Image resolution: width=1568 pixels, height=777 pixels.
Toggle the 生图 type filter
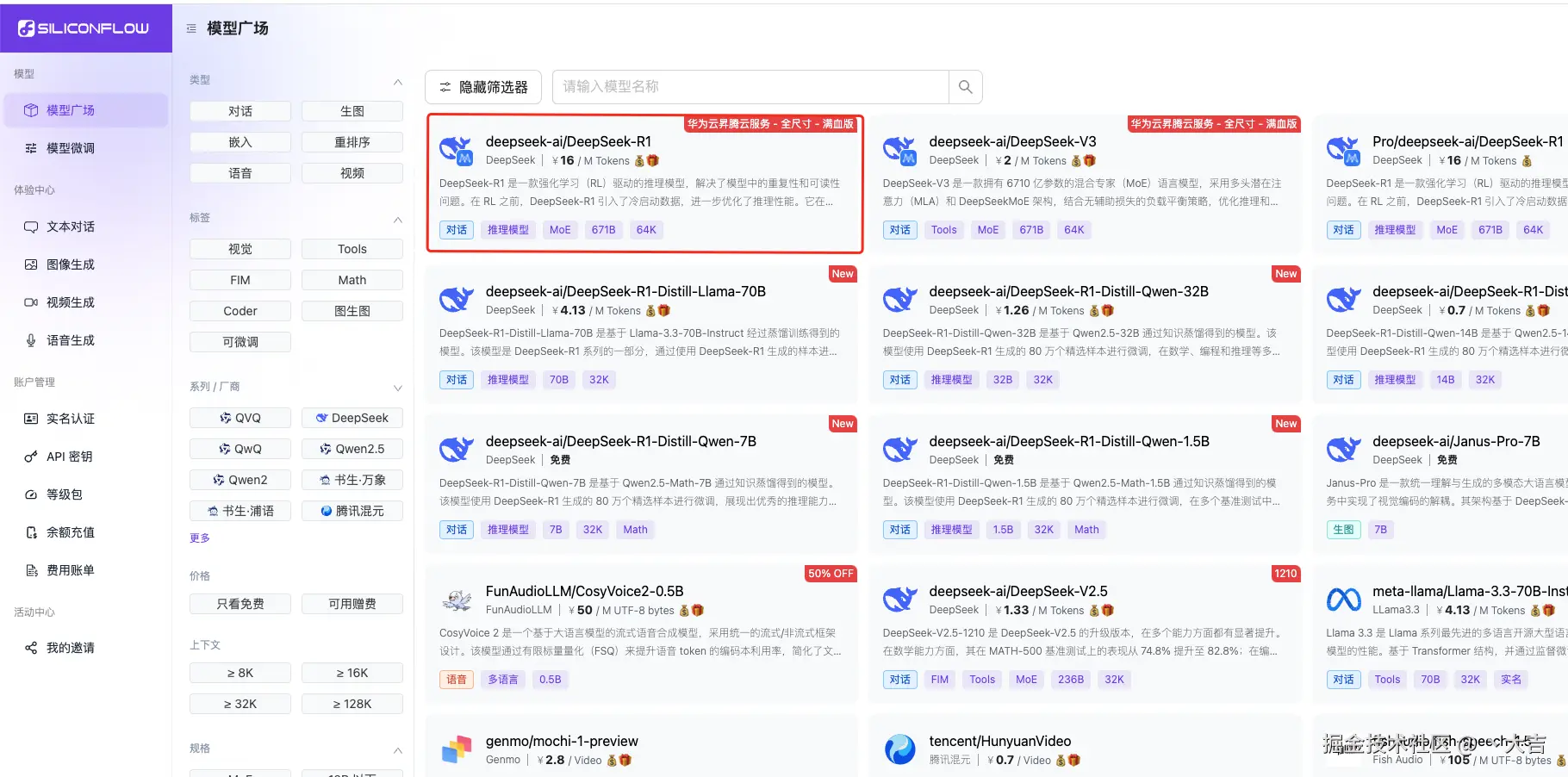tap(352, 111)
